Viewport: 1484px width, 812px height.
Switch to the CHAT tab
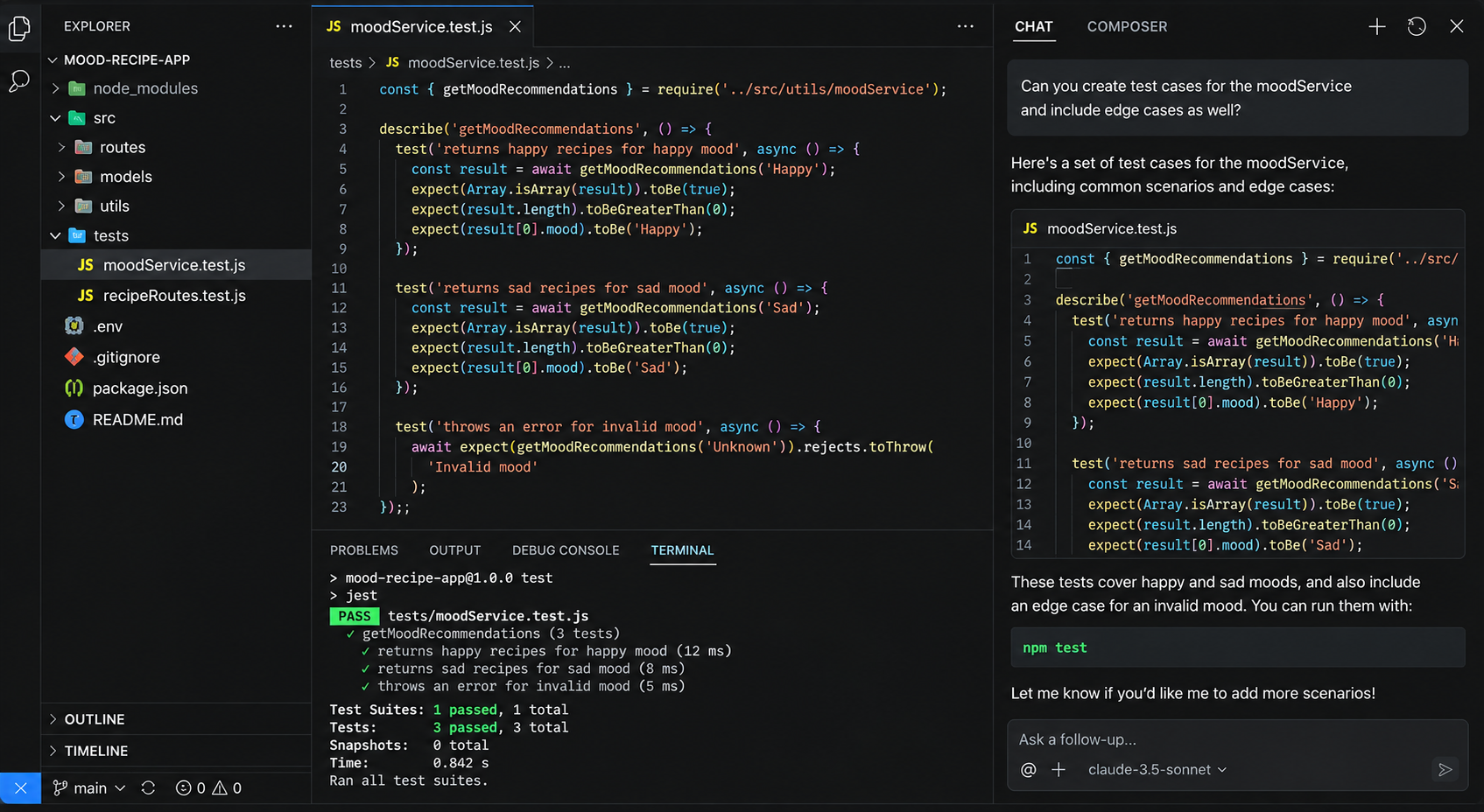point(1034,27)
